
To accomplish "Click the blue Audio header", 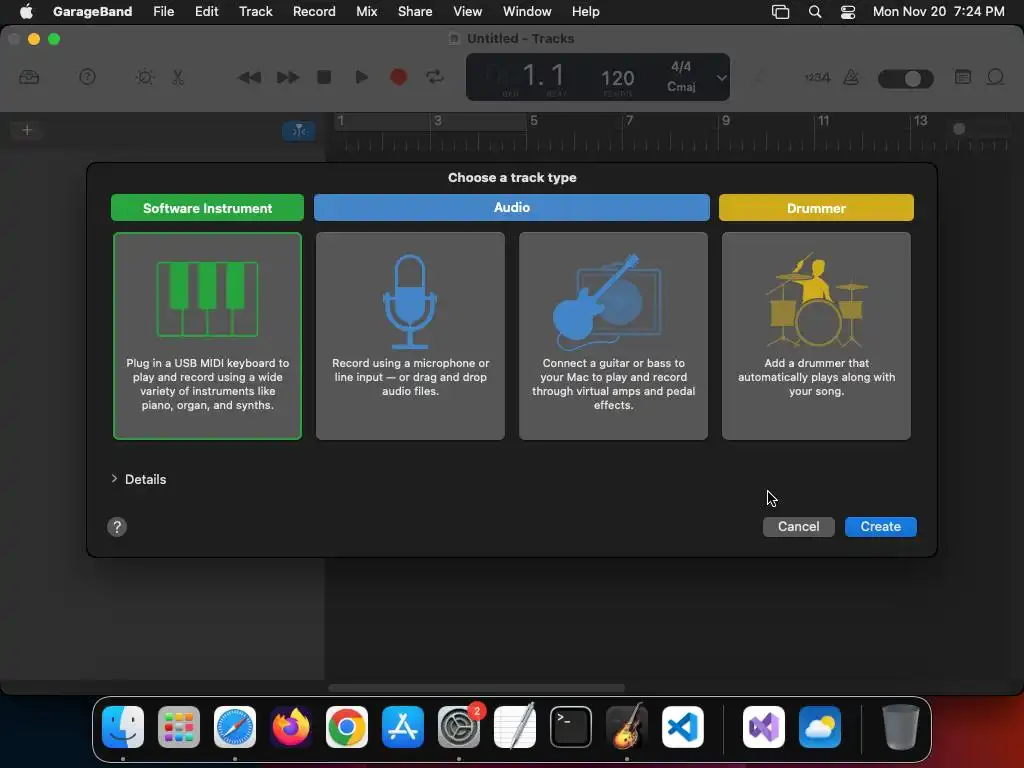I will pos(511,208).
